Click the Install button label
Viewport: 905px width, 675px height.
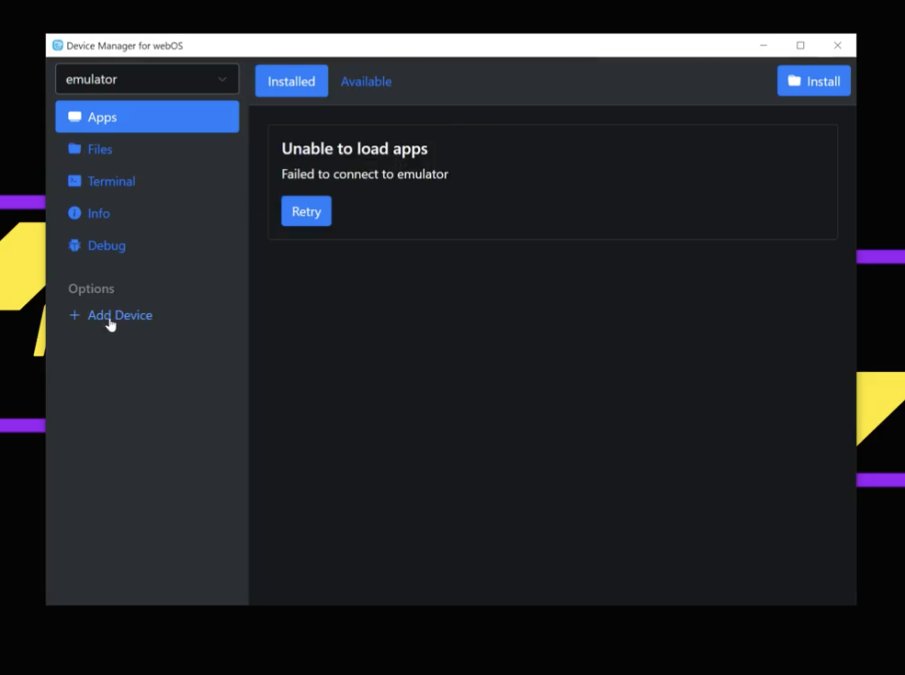[x=823, y=81]
